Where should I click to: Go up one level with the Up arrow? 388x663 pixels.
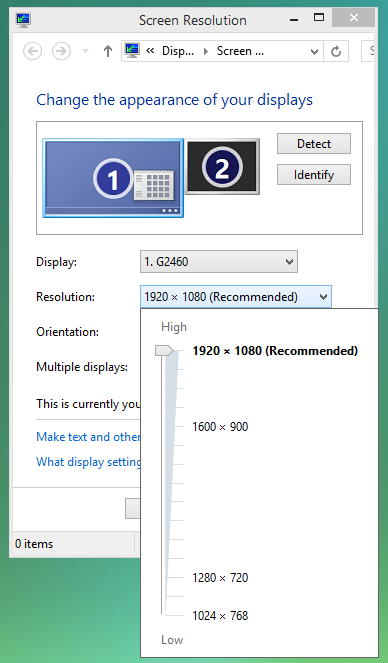(x=108, y=51)
